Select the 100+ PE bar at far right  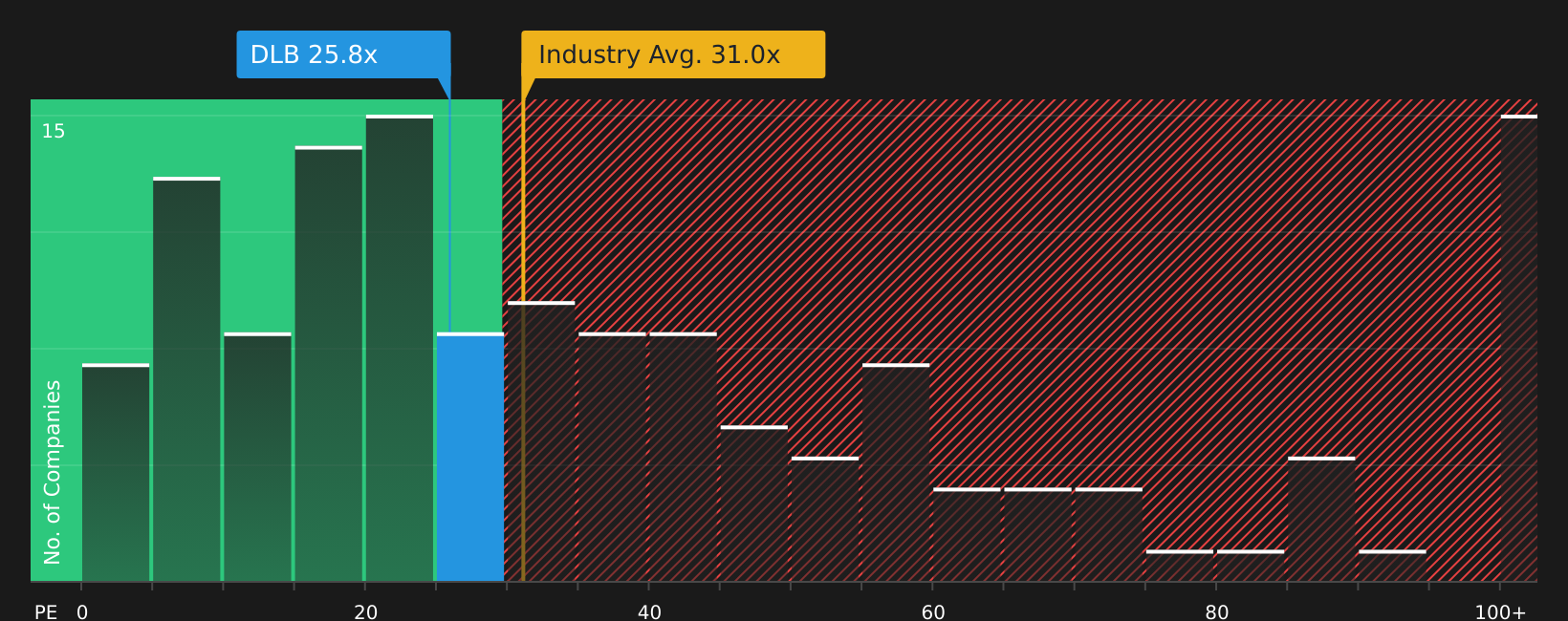pos(1519,348)
